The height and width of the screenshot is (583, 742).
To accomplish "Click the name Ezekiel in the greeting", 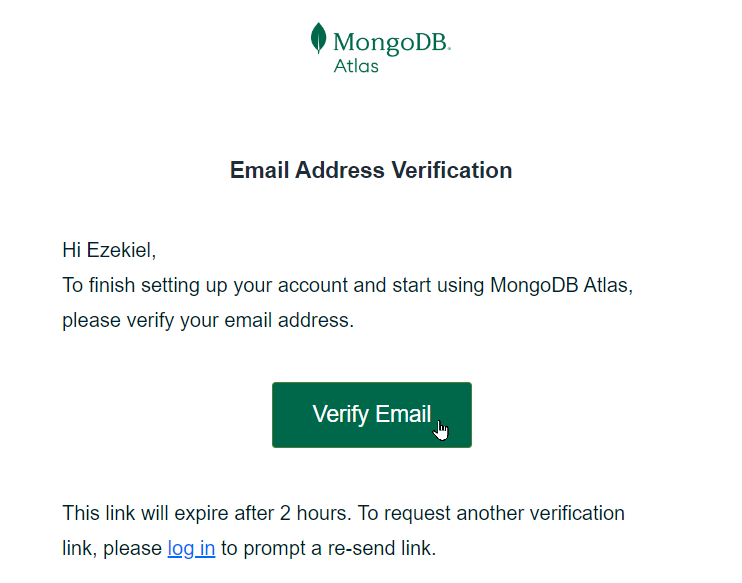I will click(120, 250).
